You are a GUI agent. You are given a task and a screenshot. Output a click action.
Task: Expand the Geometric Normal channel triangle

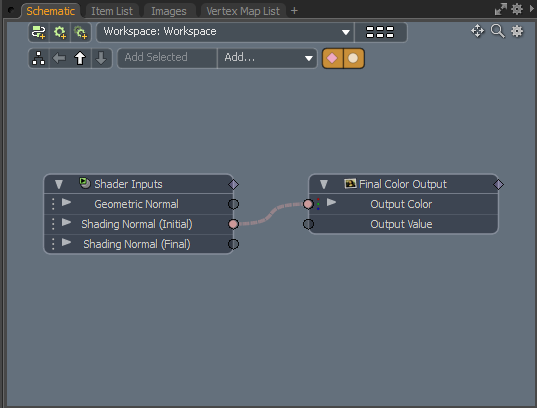coord(66,202)
